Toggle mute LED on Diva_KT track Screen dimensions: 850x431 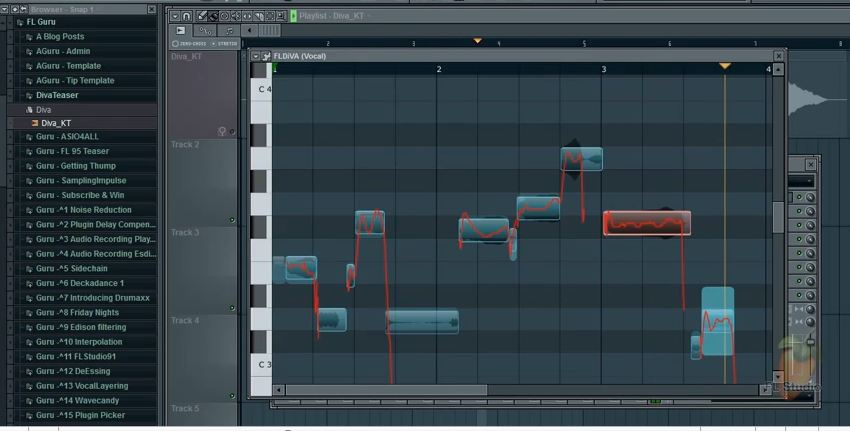(x=232, y=132)
